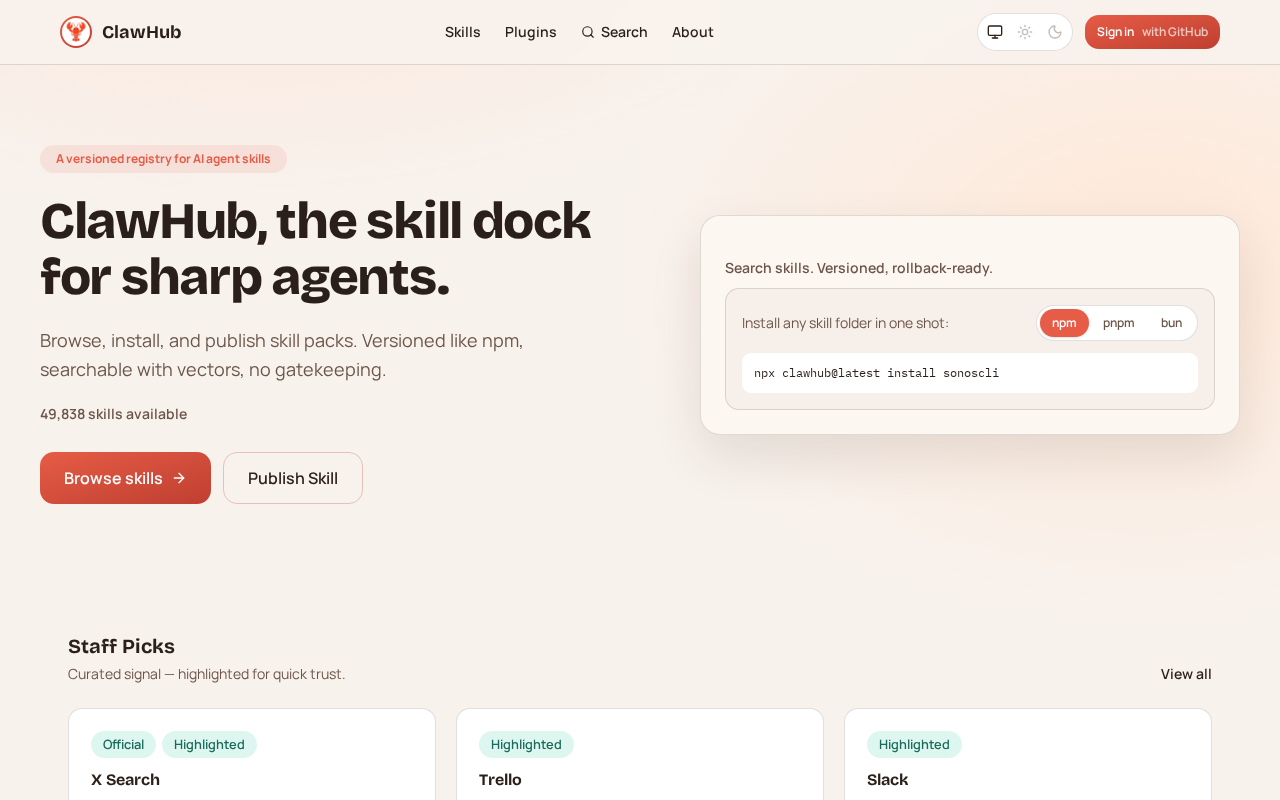Screen dimensions: 1280x800
Task: Sign in with GitHub
Action: 1152,31
